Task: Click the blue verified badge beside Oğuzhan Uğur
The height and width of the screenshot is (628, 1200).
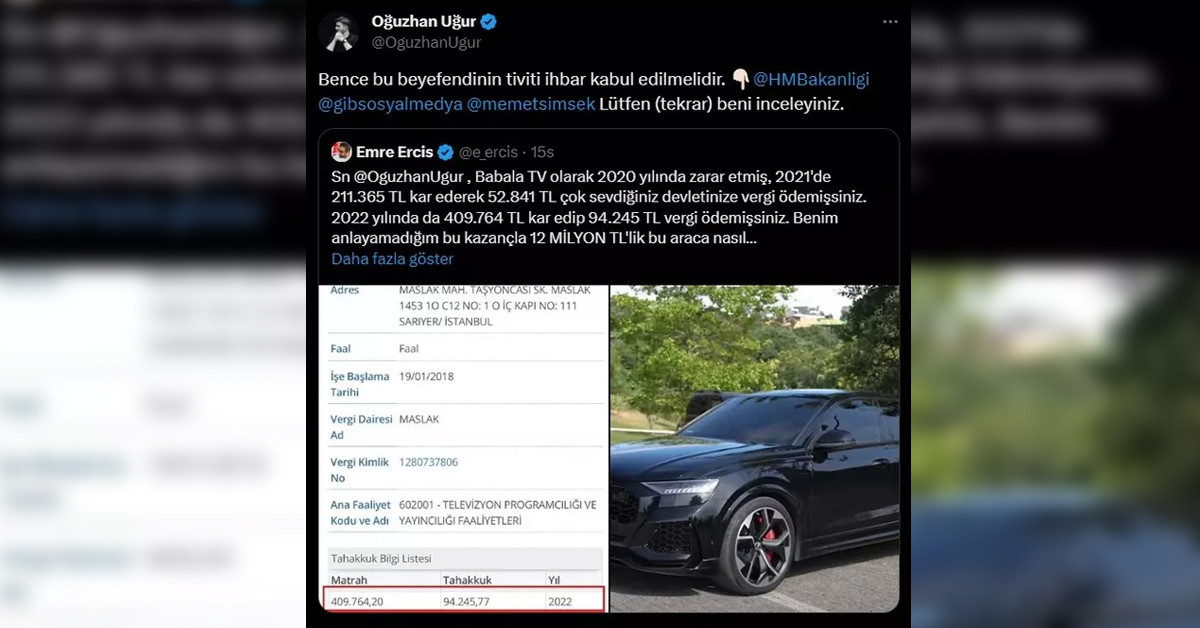Action: point(489,22)
